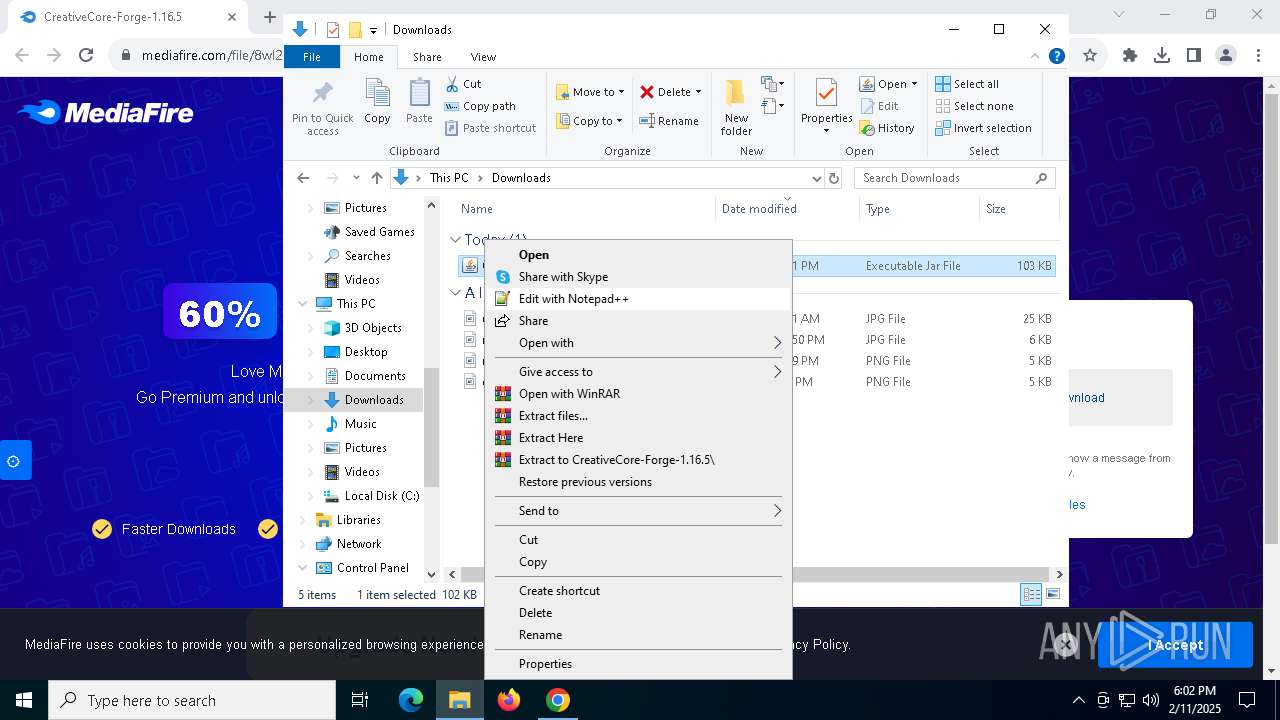Click the Properties ribbon icon
Image resolution: width=1280 pixels, height=720 pixels.
826,105
